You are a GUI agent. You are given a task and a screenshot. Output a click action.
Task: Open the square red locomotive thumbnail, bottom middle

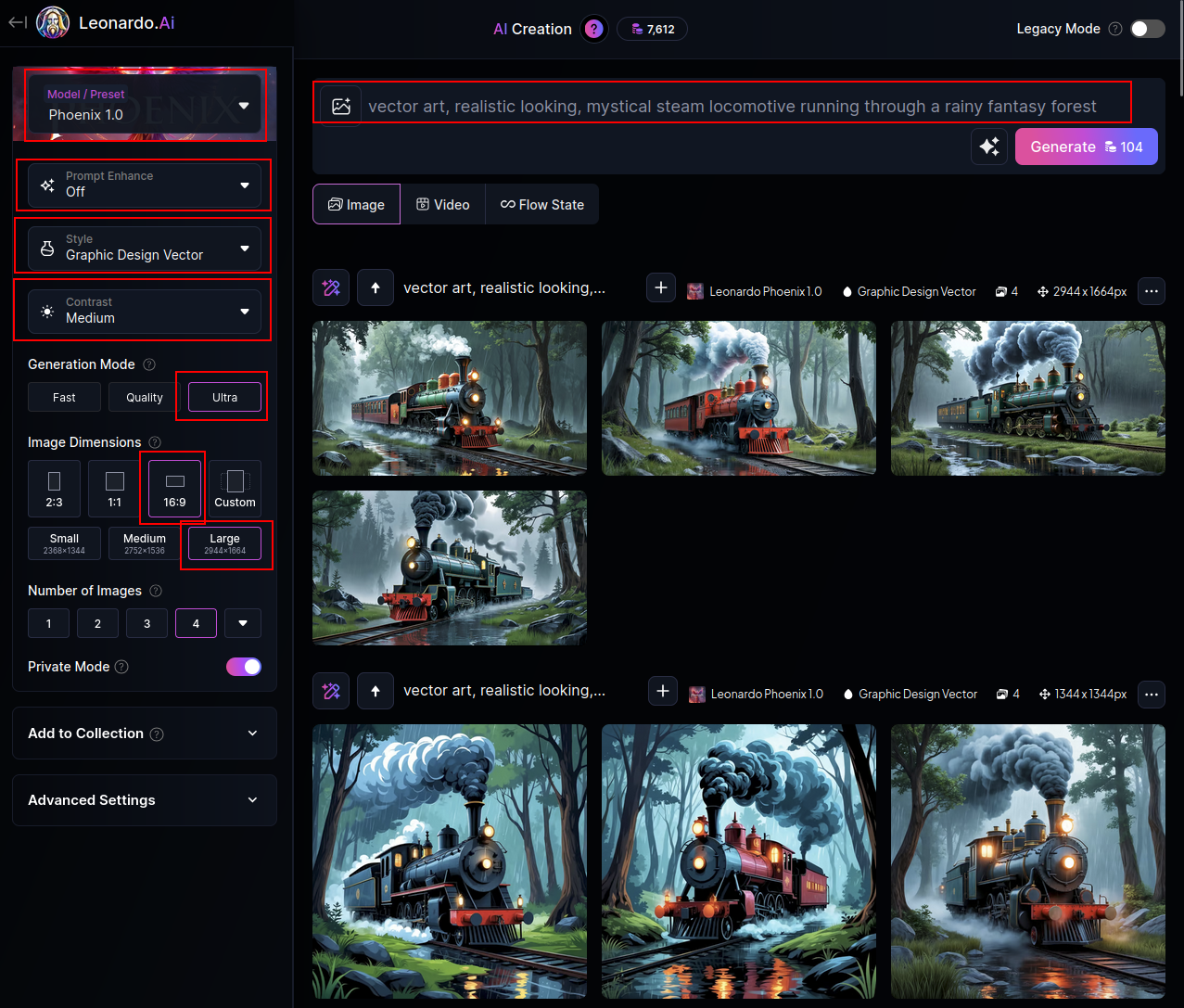coord(739,861)
